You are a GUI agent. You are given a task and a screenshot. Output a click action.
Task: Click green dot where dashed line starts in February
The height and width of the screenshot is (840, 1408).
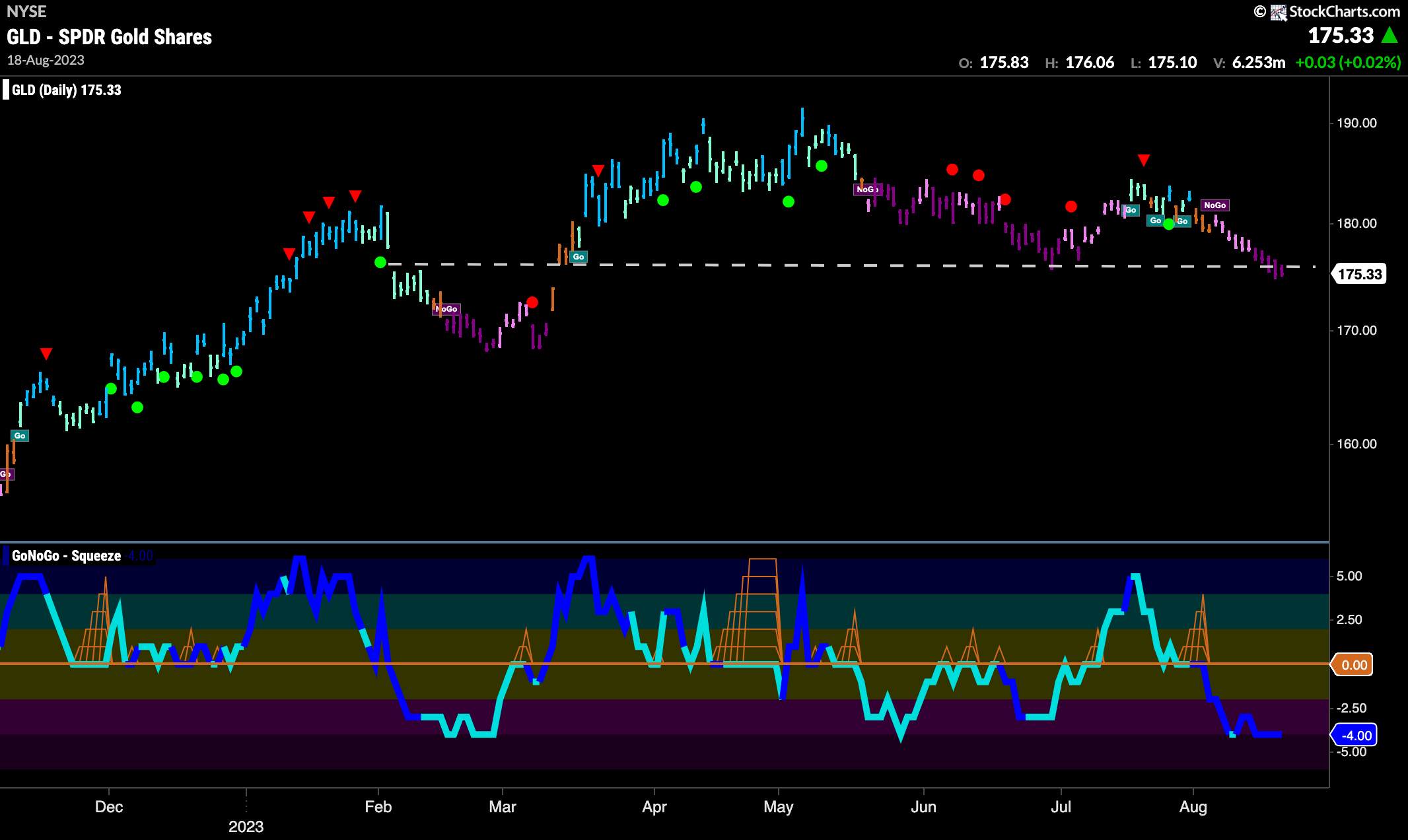(380, 262)
